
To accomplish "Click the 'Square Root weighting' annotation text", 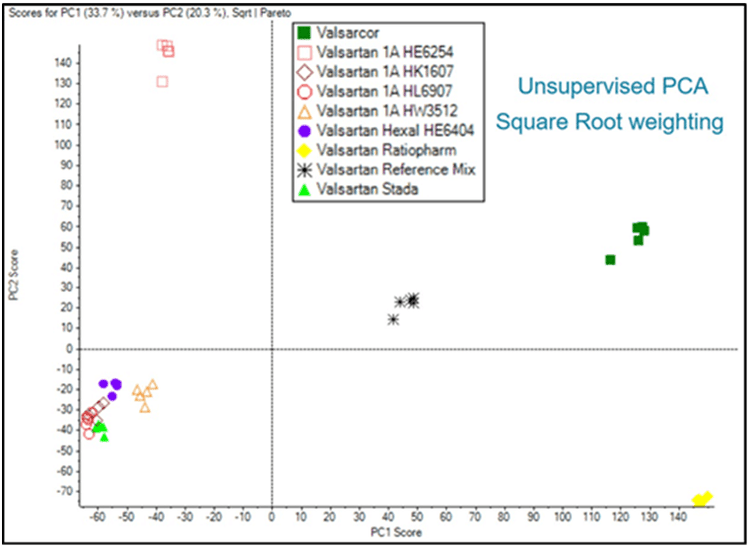I will click(x=609, y=122).
